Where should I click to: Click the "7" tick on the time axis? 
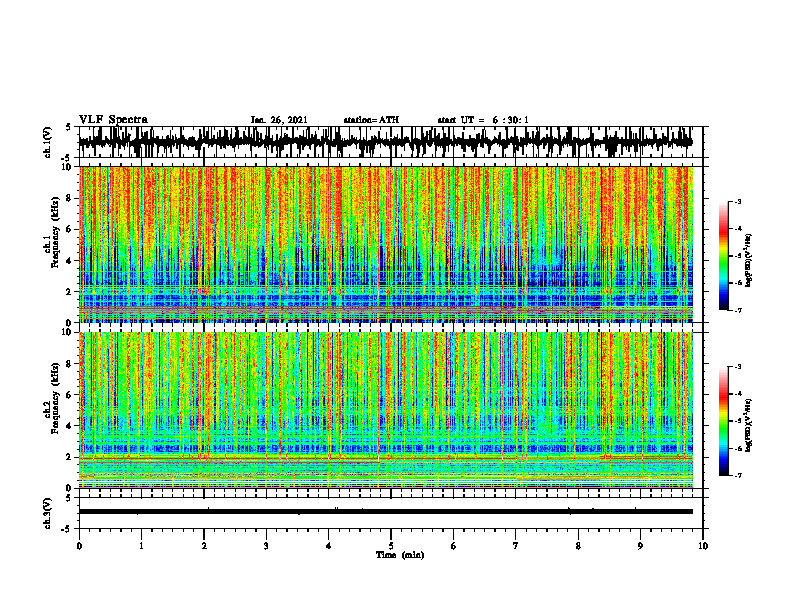[x=516, y=546]
